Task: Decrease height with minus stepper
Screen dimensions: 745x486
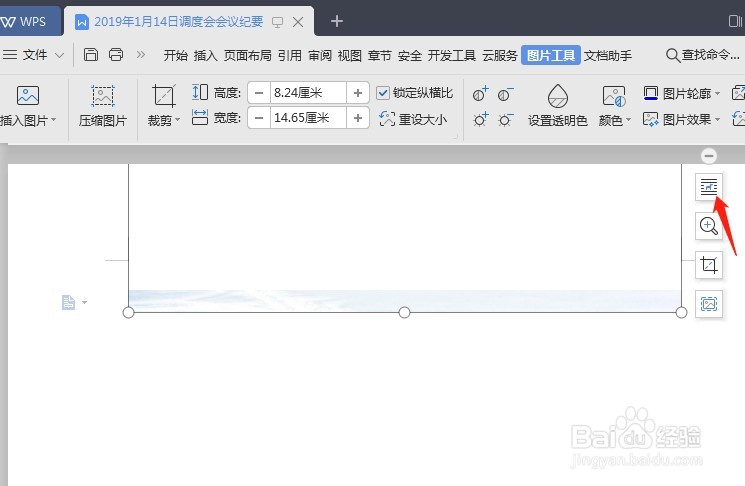Action: [259, 93]
